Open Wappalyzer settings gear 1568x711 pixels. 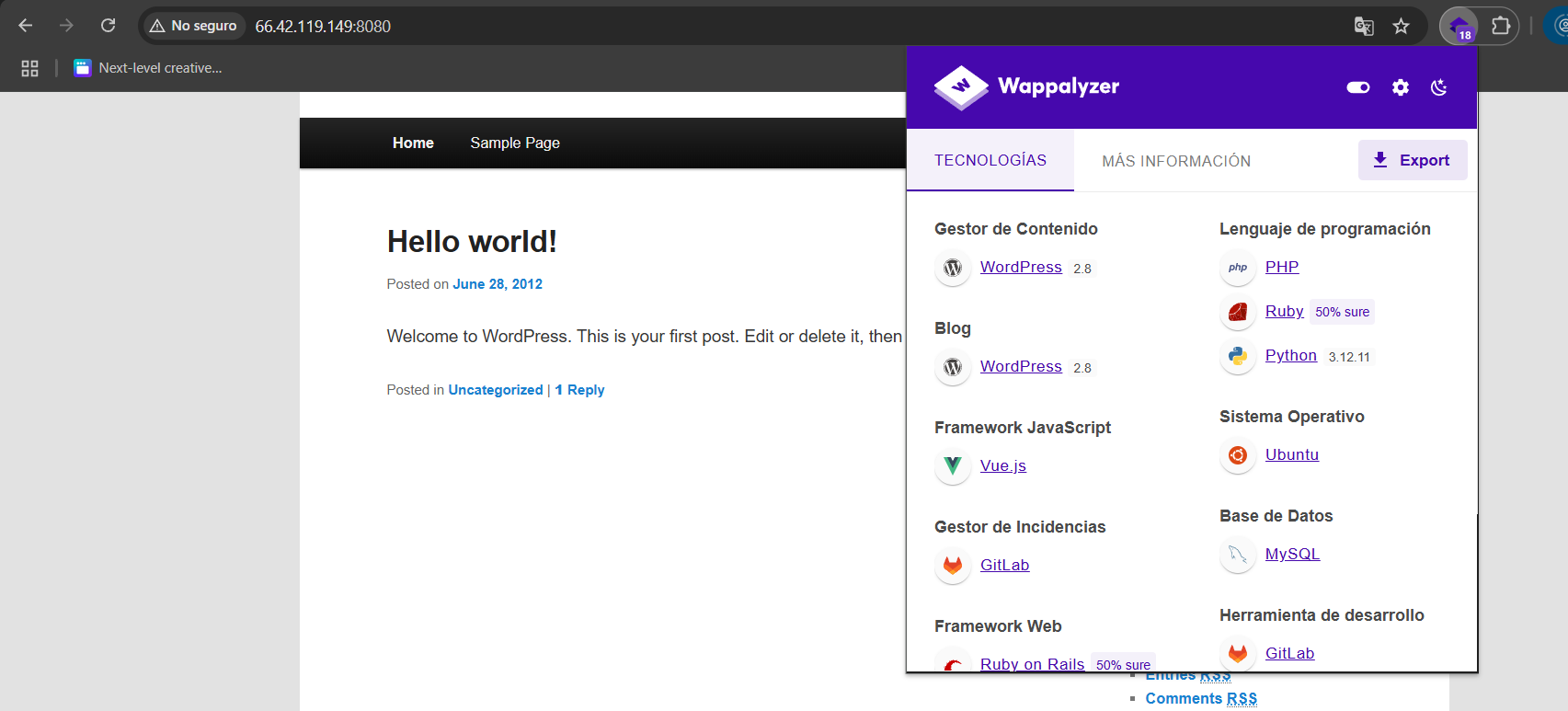pyautogui.click(x=1400, y=87)
